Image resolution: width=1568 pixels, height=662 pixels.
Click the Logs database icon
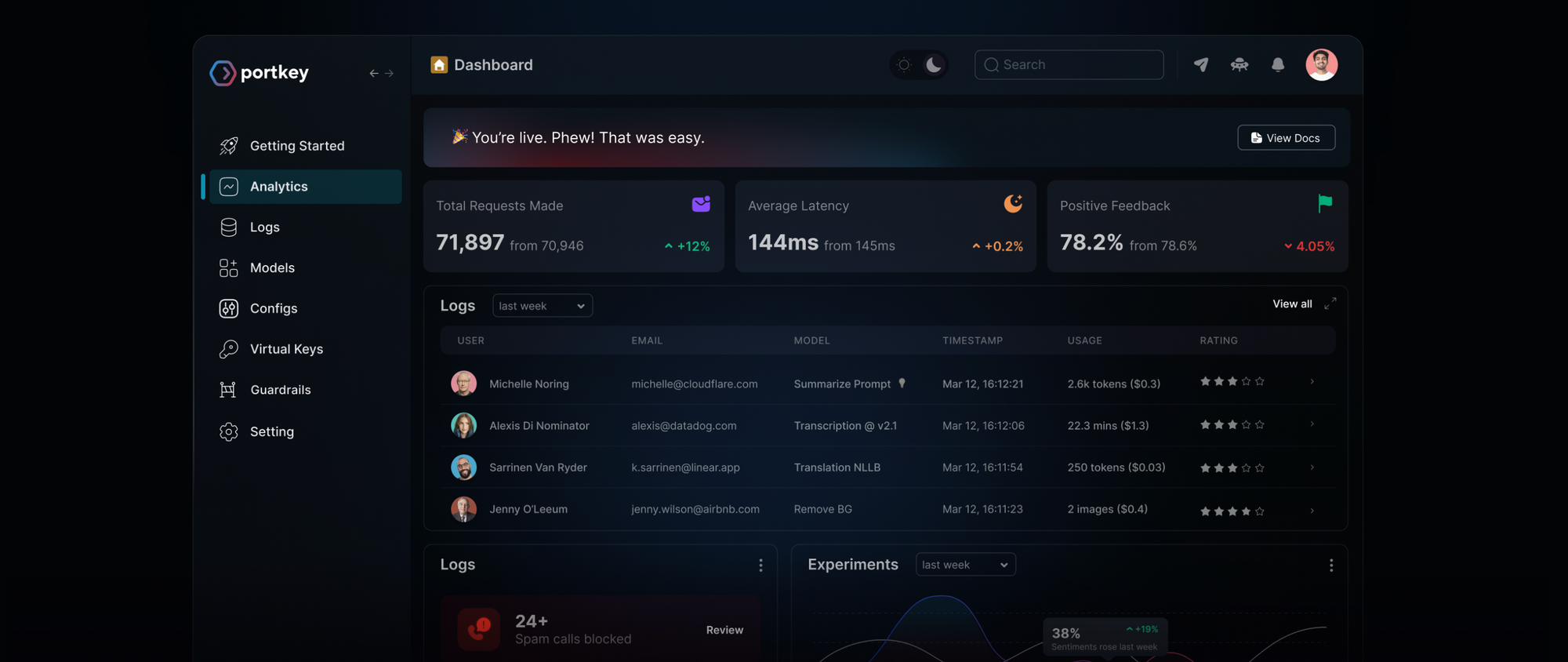point(228,227)
